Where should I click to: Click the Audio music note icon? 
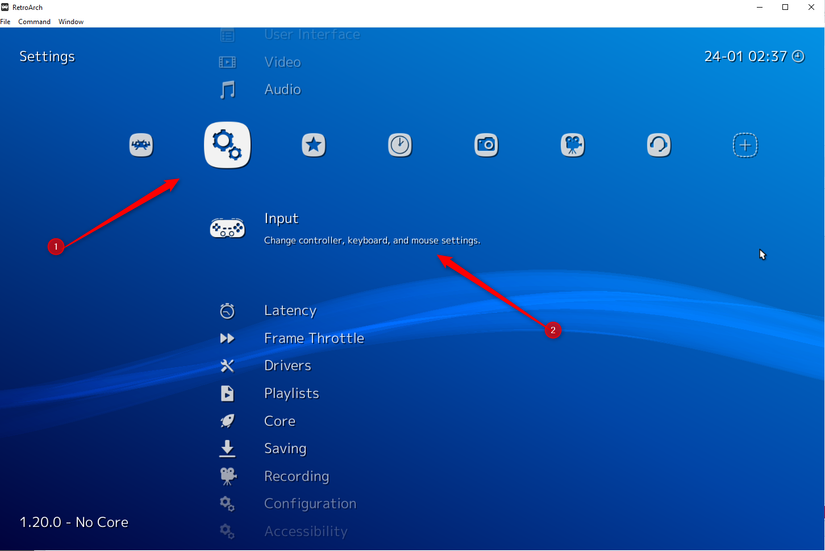point(227,90)
